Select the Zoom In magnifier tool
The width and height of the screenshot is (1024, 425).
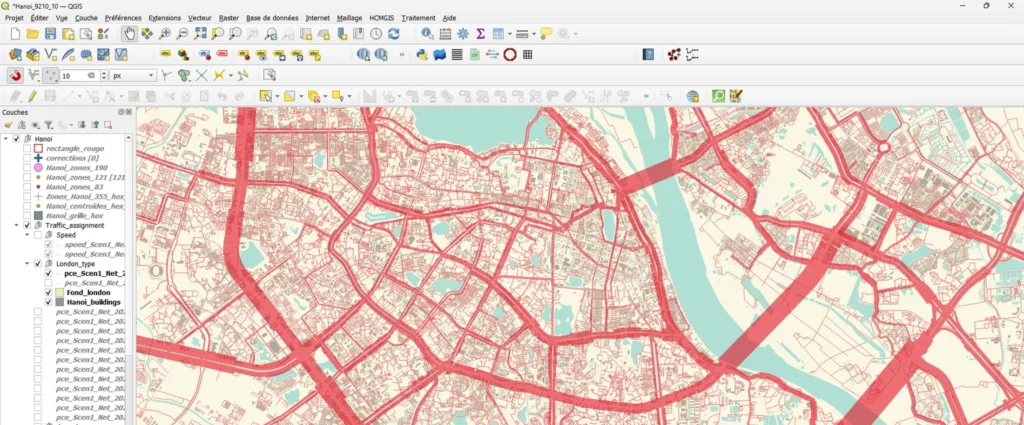click(165, 34)
